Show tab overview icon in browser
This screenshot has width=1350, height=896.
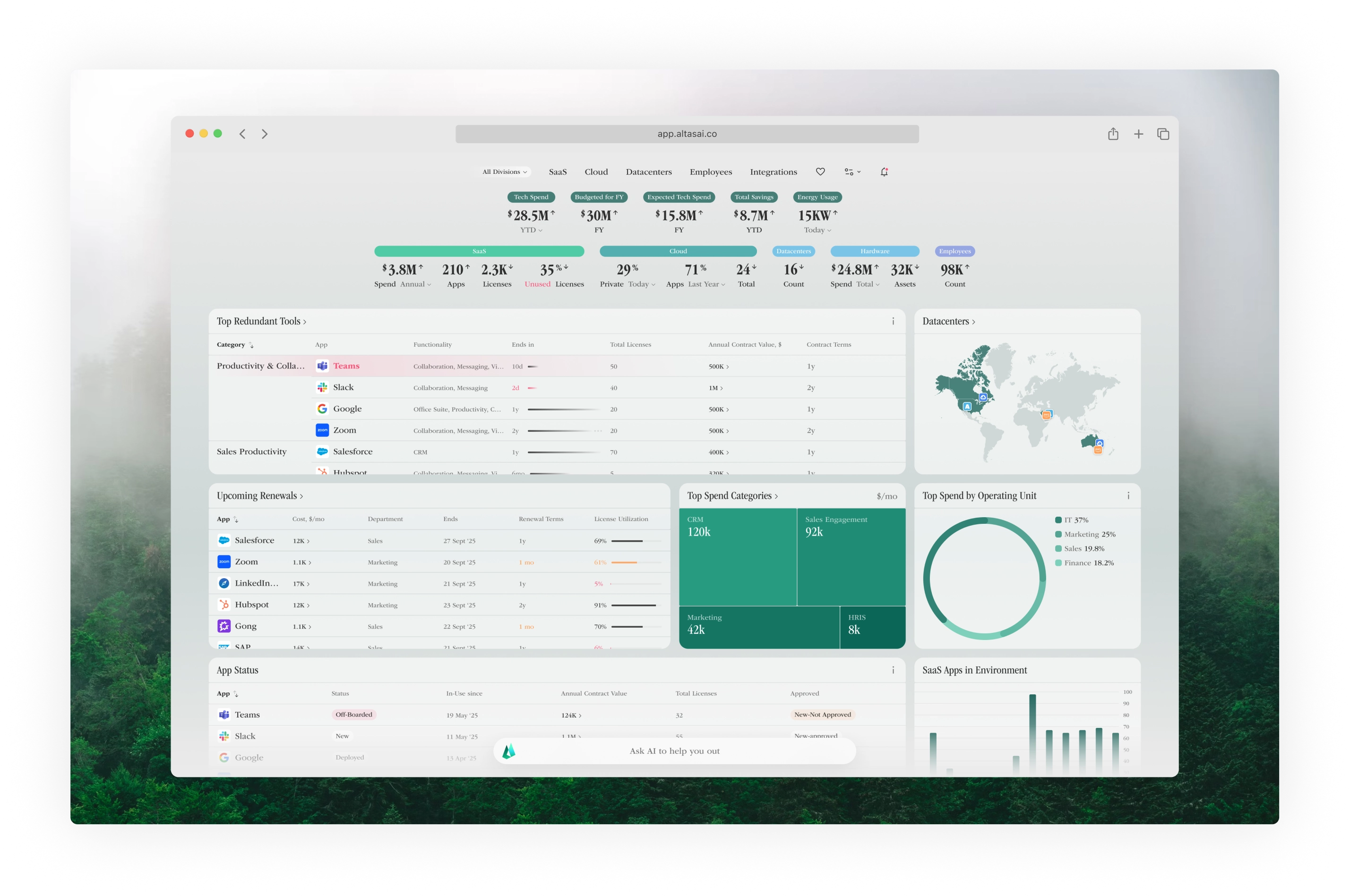click(x=1163, y=134)
